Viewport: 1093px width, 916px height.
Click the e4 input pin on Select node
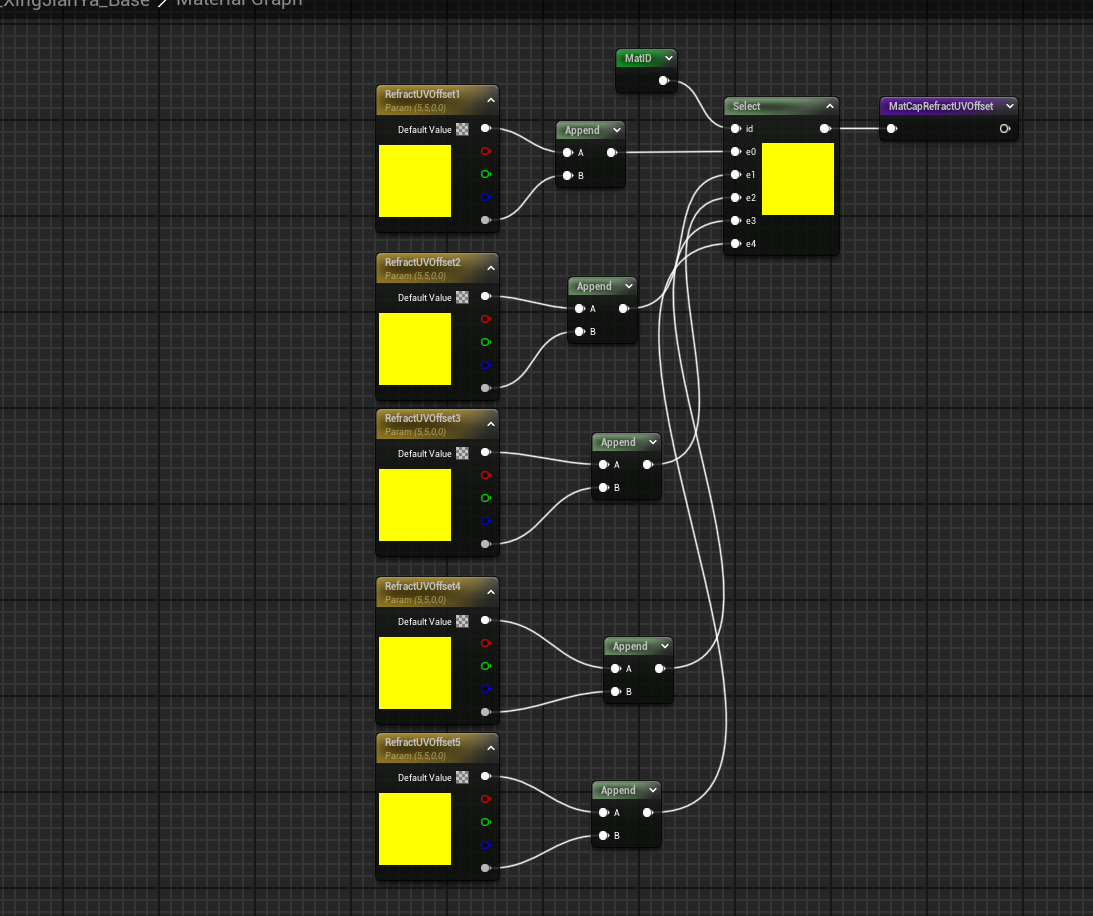tap(735, 244)
